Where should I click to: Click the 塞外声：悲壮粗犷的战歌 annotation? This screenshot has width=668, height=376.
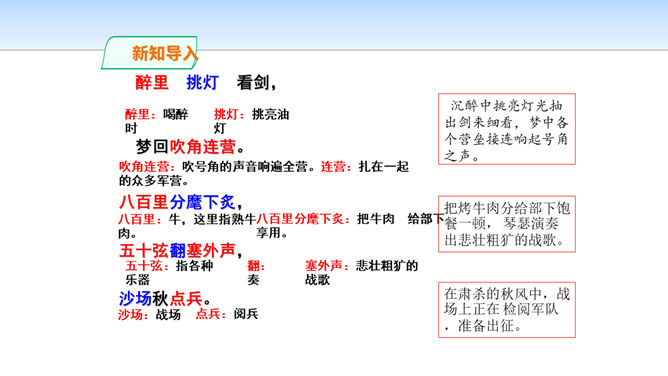tap(361, 273)
